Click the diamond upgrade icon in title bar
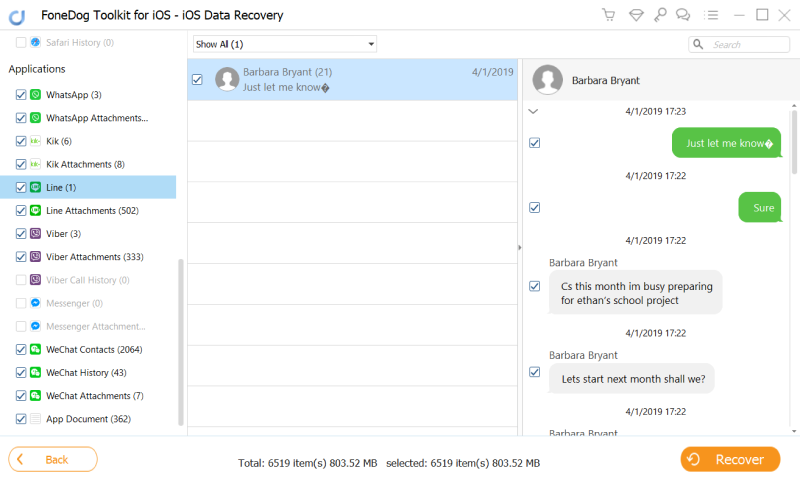Viewport: 800px width, 489px height. click(636, 15)
